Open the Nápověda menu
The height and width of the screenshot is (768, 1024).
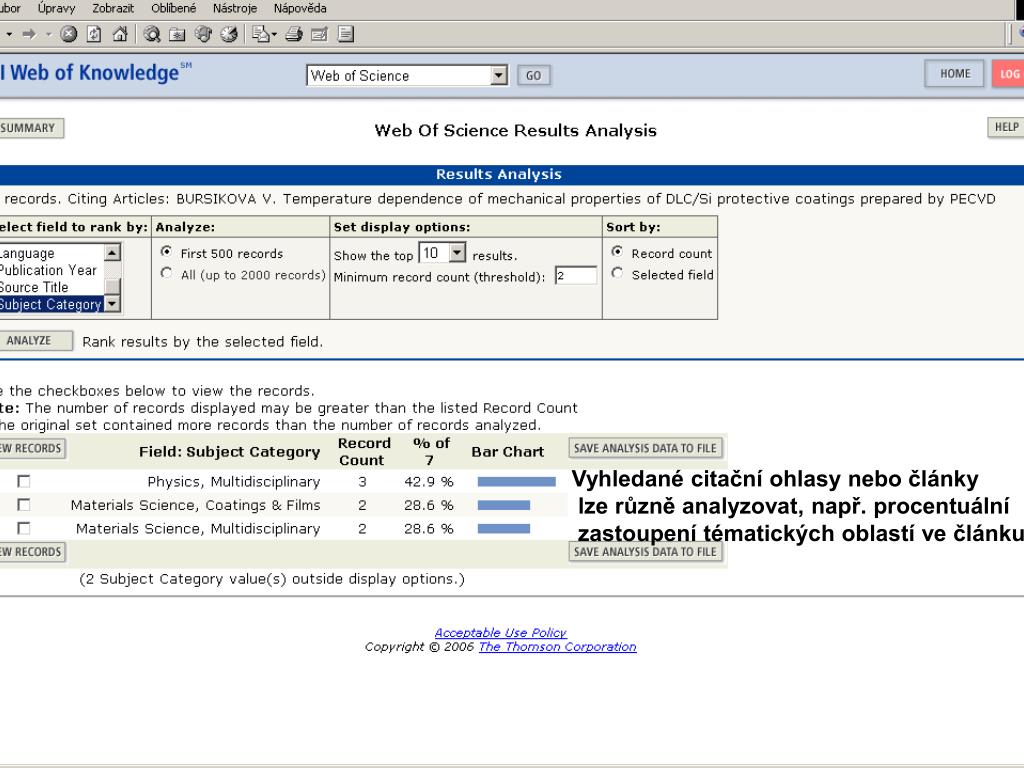click(x=300, y=8)
